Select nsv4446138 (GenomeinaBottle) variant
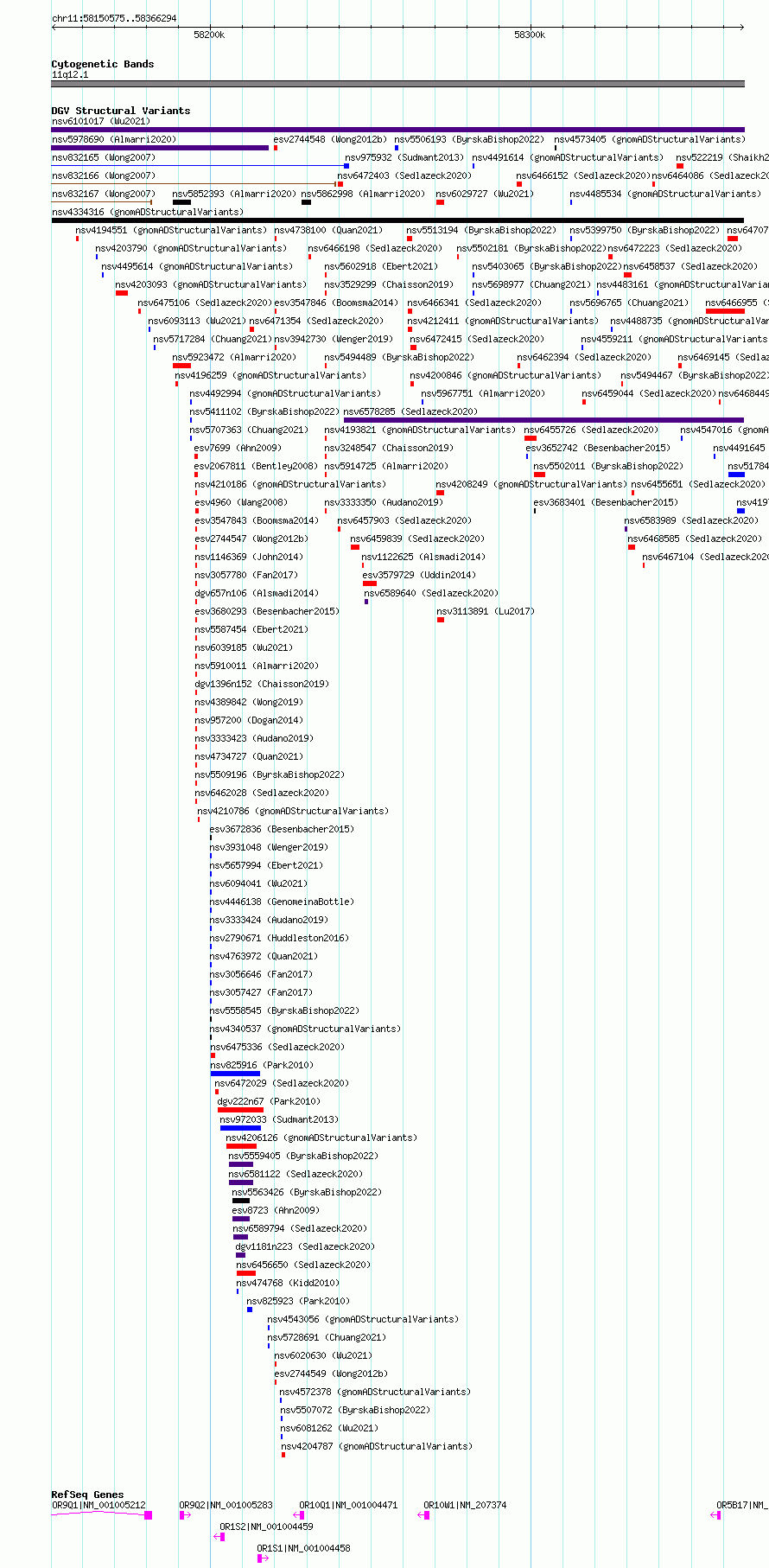This screenshot has width=769, height=1568. (282, 902)
